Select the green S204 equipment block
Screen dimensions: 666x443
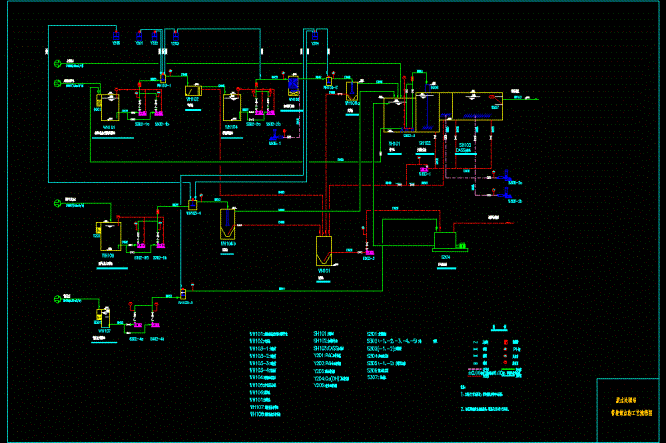click(x=449, y=242)
